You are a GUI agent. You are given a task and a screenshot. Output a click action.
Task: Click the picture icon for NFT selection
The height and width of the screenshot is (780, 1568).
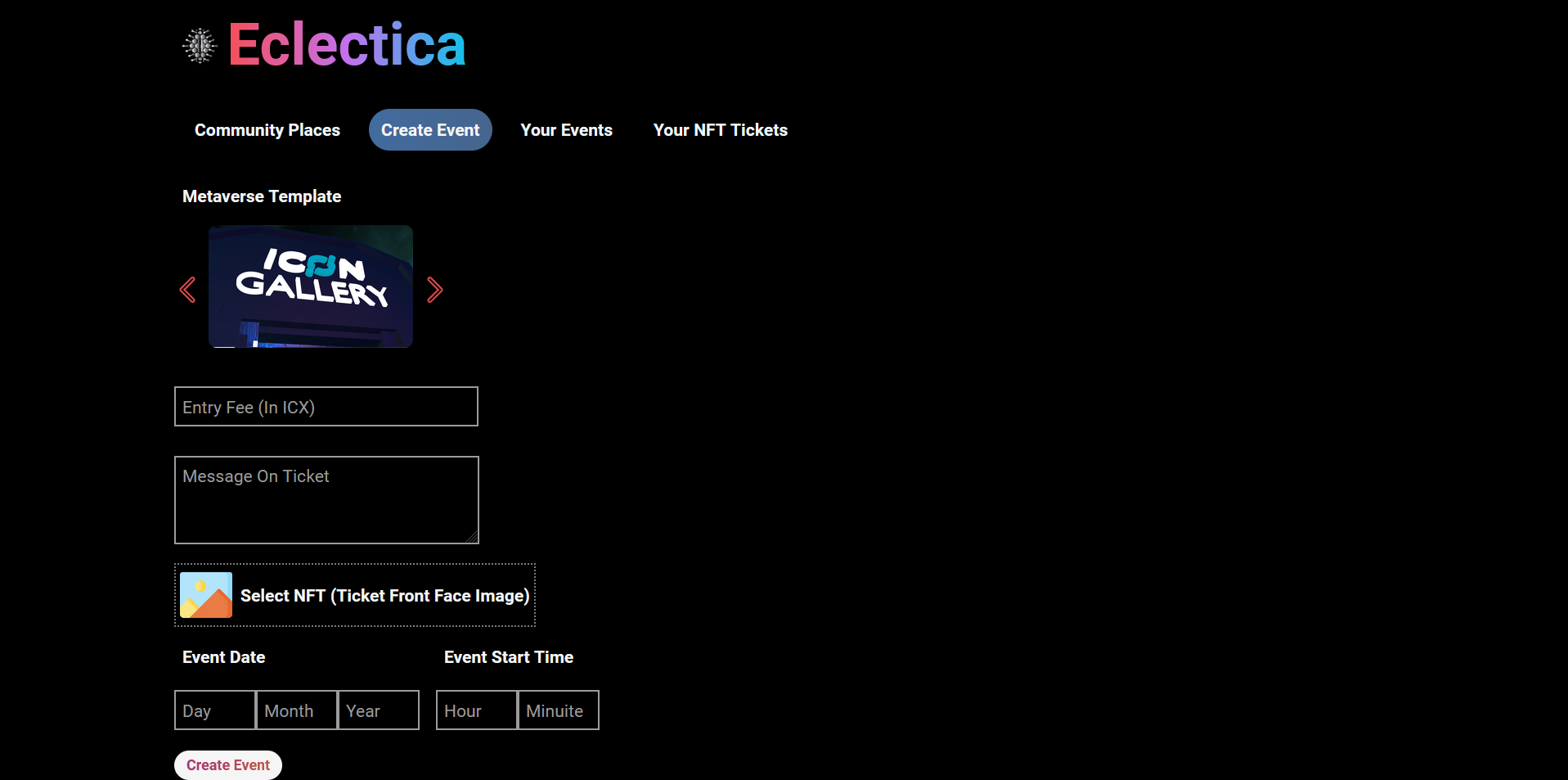(x=206, y=595)
